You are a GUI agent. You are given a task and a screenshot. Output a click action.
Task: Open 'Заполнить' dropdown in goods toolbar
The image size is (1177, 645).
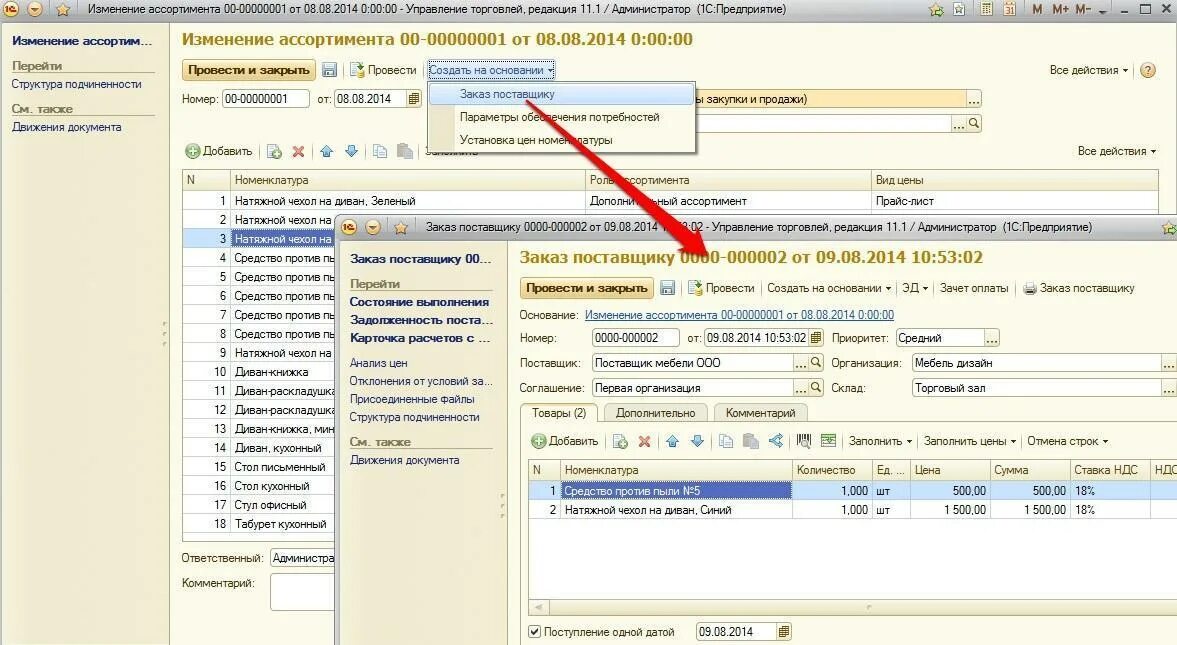[880, 442]
